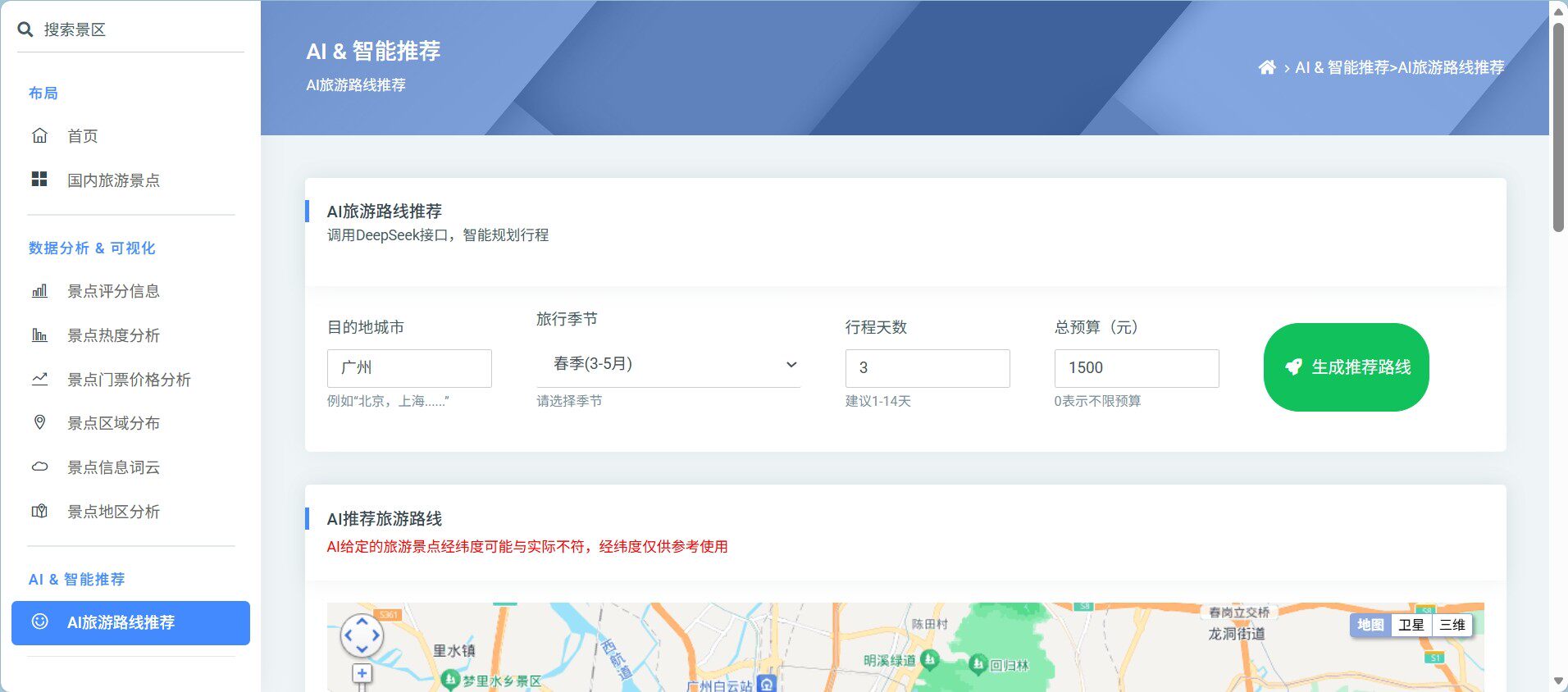Click breadcrumb text AI & 智能推荐>AI旅游路线推荐
The height and width of the screenshot is (692, 1568).
tap(1399, 67)
